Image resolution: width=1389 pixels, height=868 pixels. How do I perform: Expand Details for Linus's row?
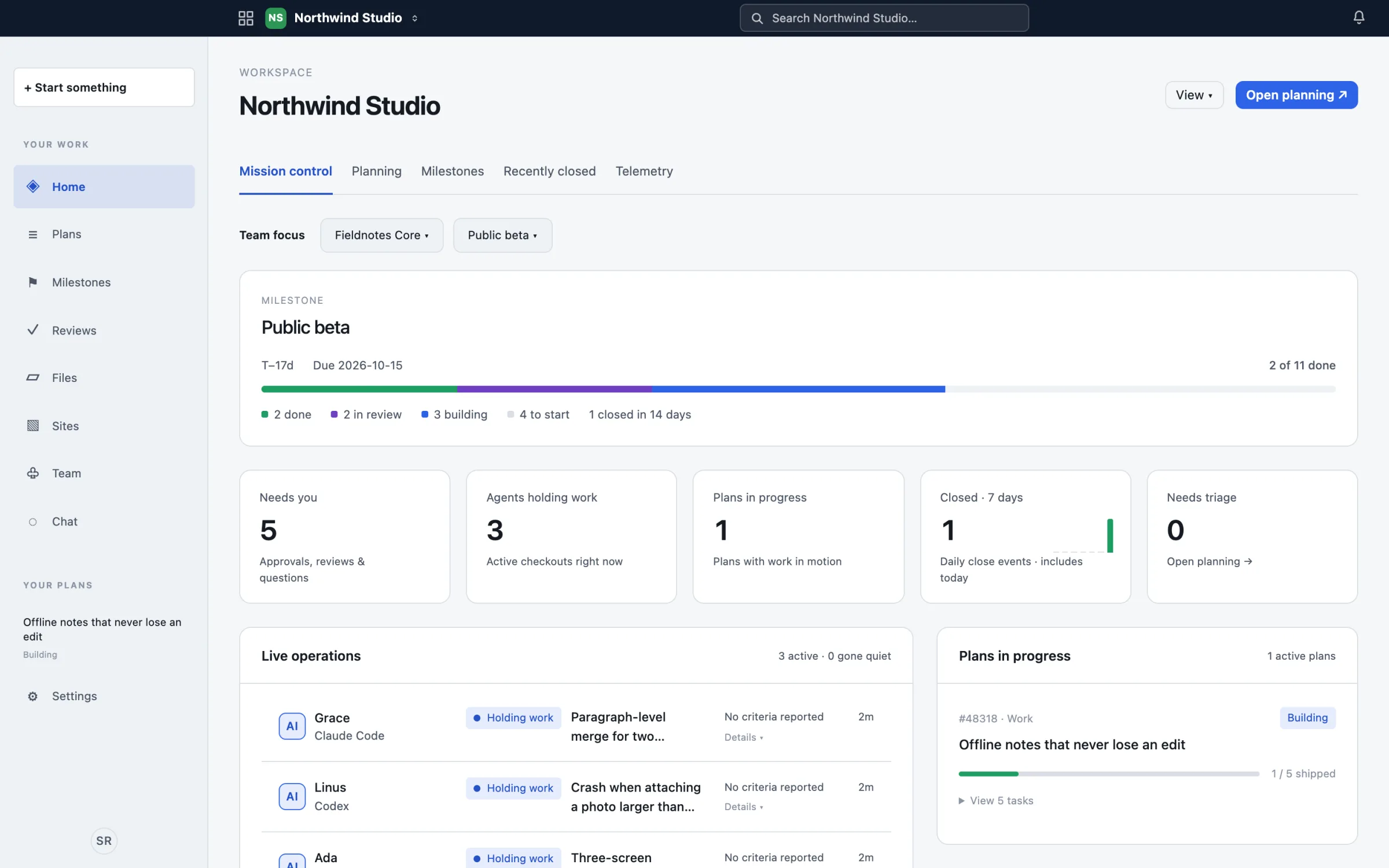(744, 807)
